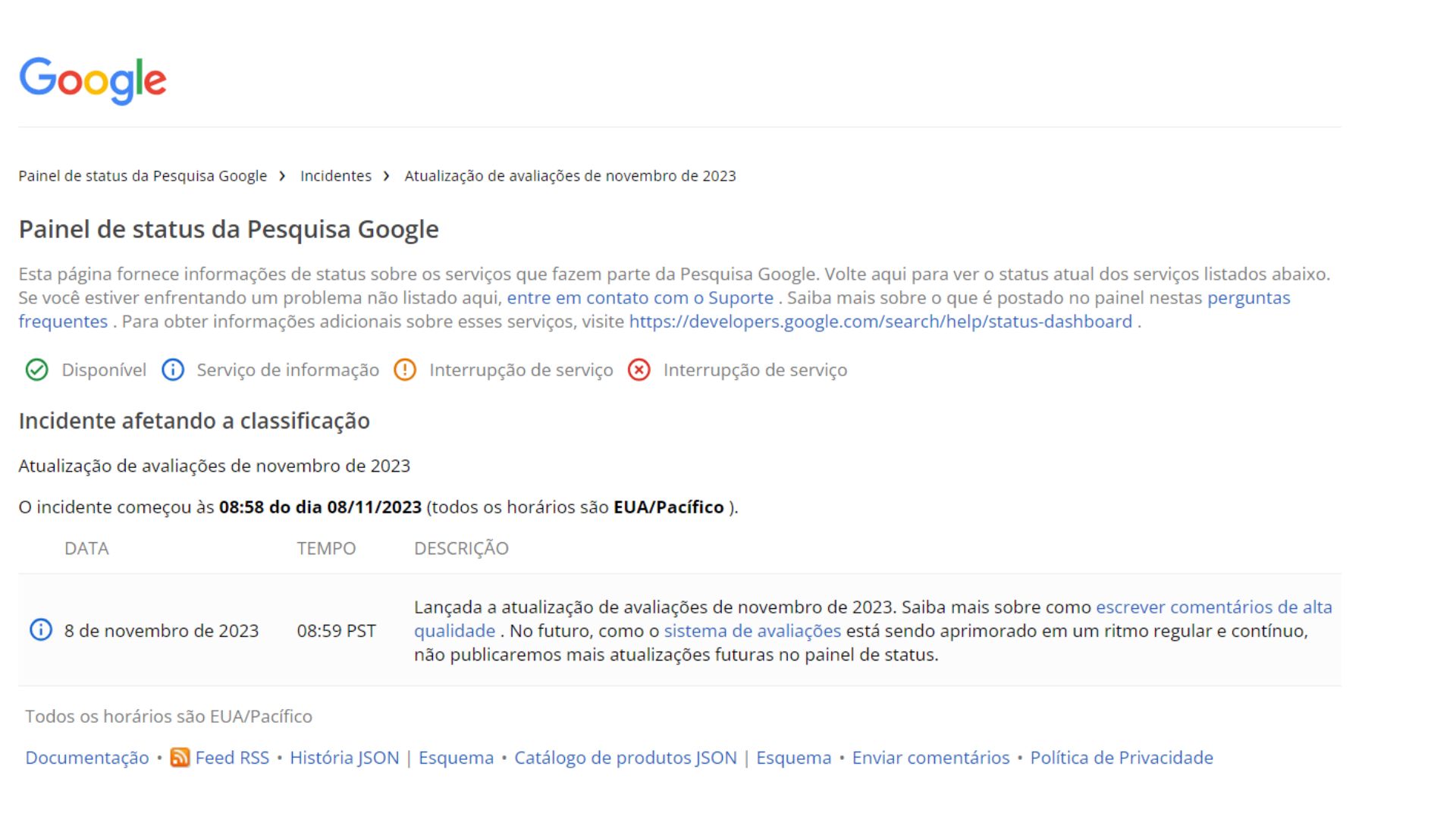
Task: Open Painel de status da Pesquisa breadcrumb
Action: point(143,176)
